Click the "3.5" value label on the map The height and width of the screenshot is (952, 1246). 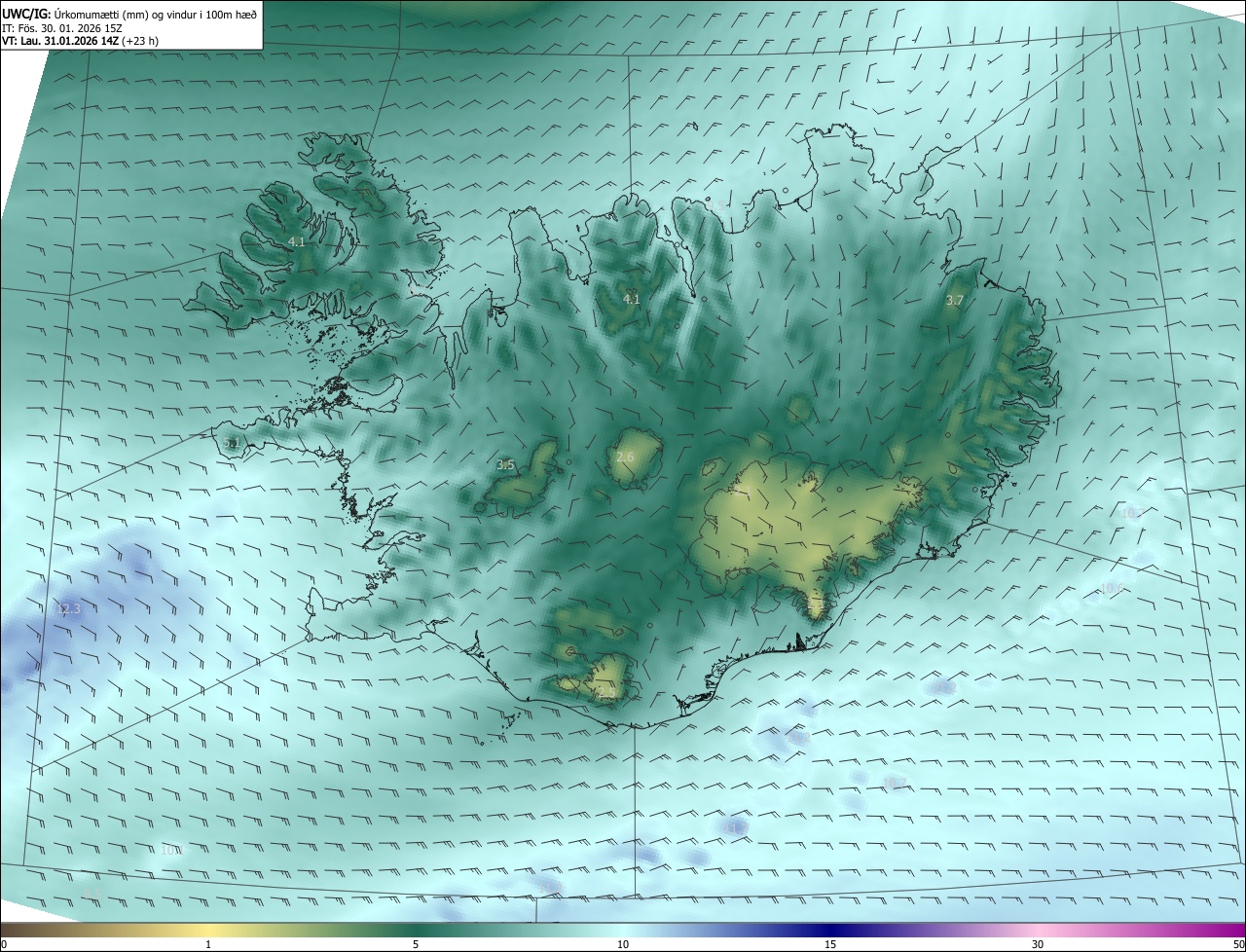[505, 465]
